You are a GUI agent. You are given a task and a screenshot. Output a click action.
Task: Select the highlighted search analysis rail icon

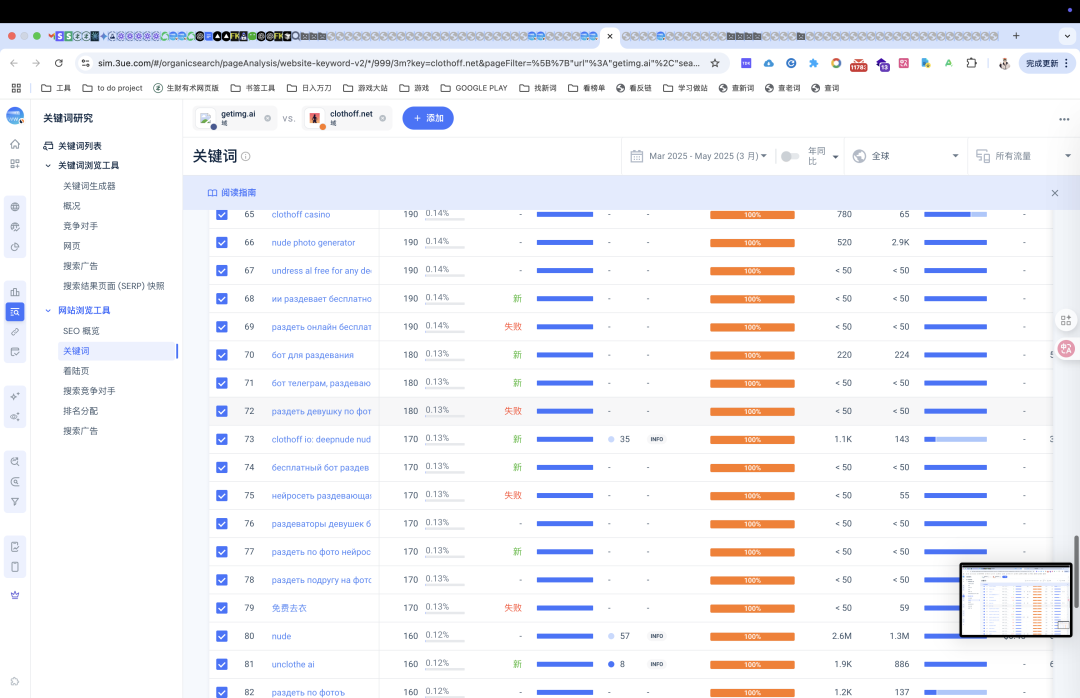(15, 312)
